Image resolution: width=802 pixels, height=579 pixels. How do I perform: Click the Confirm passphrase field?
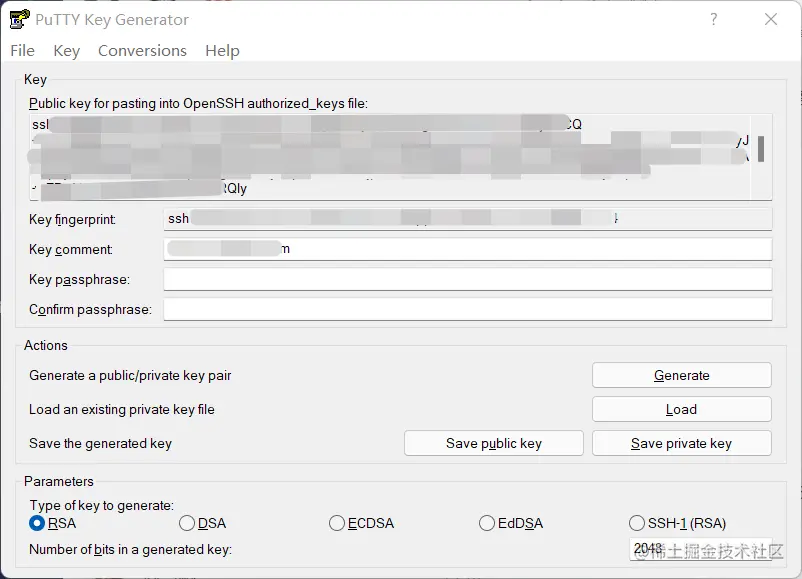467,309
